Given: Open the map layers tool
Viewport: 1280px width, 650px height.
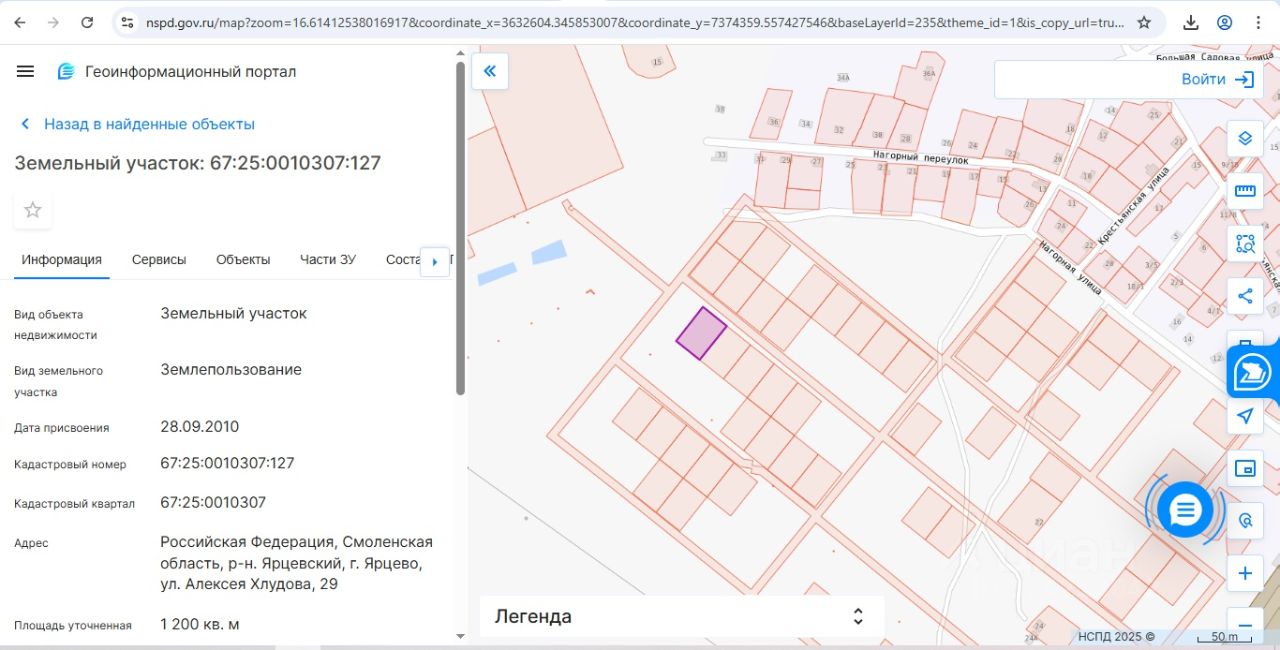Looking at the screenshot, I should [1245, 138].
